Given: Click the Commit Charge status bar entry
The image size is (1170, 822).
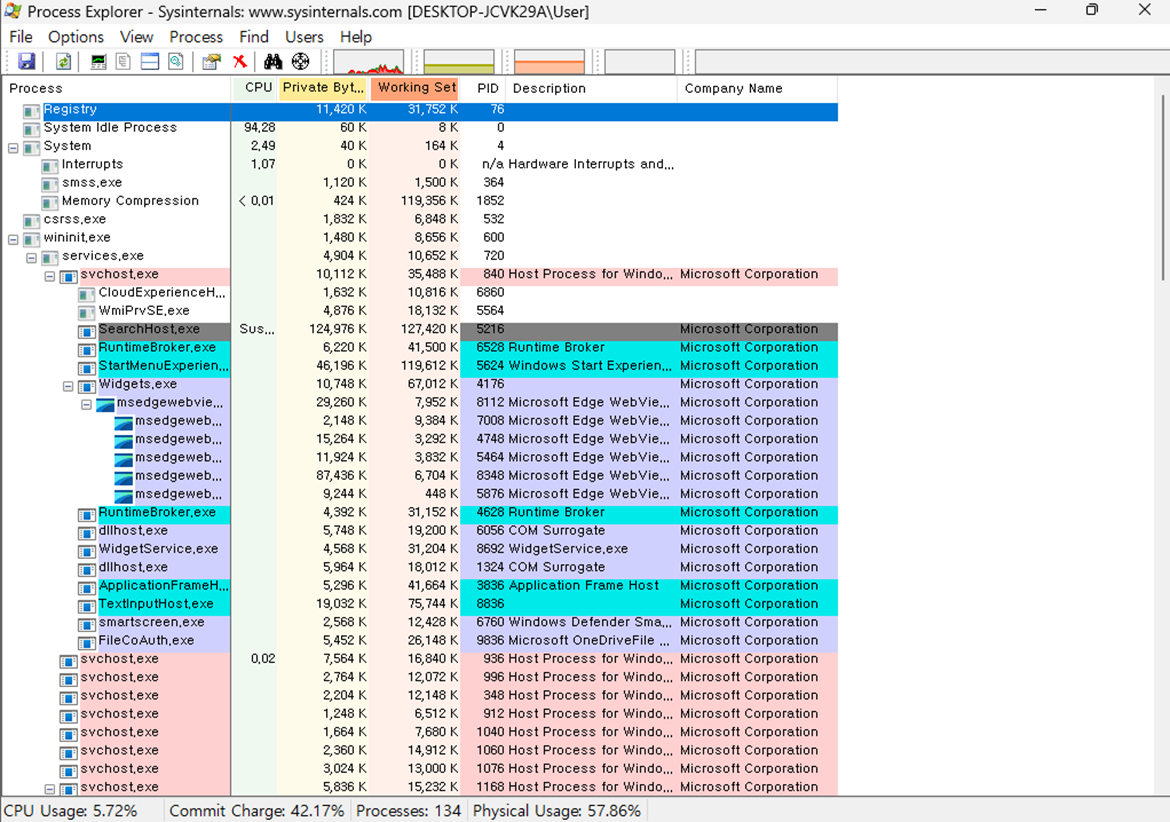Looking at the screenshot, I should point(257,811).
